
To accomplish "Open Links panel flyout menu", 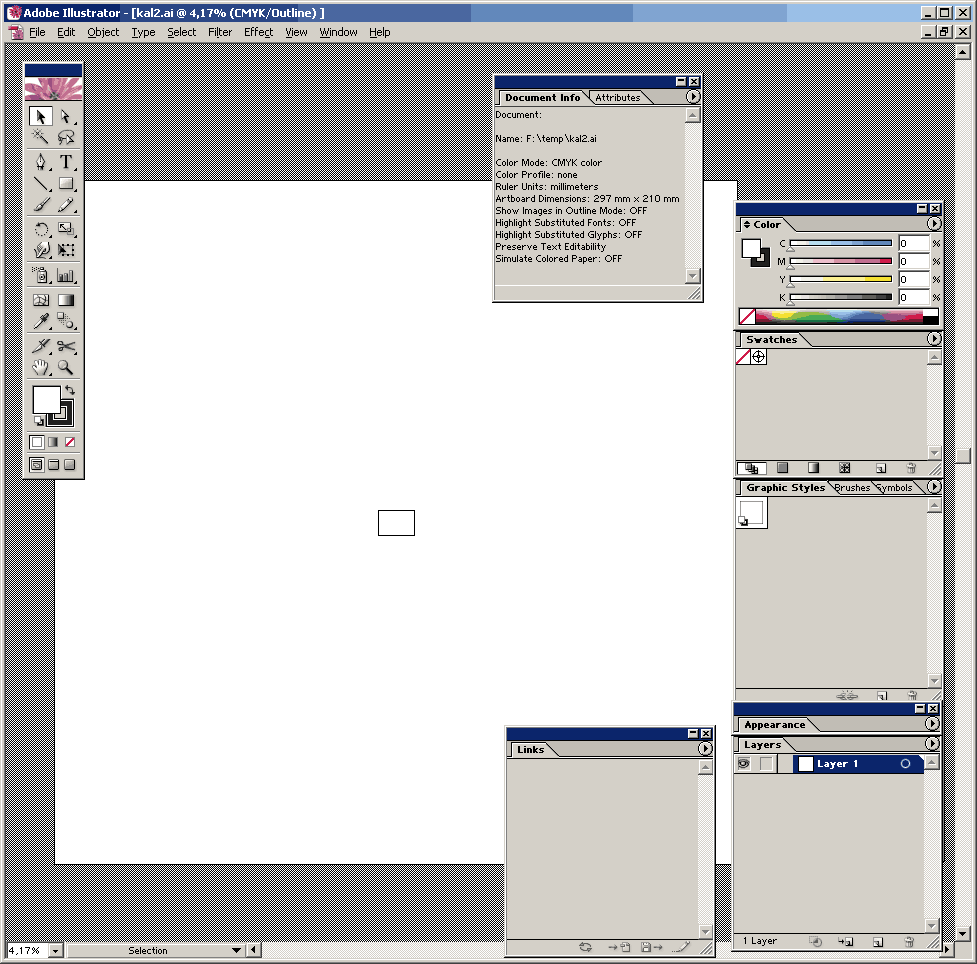I will (x=705, y=749).
